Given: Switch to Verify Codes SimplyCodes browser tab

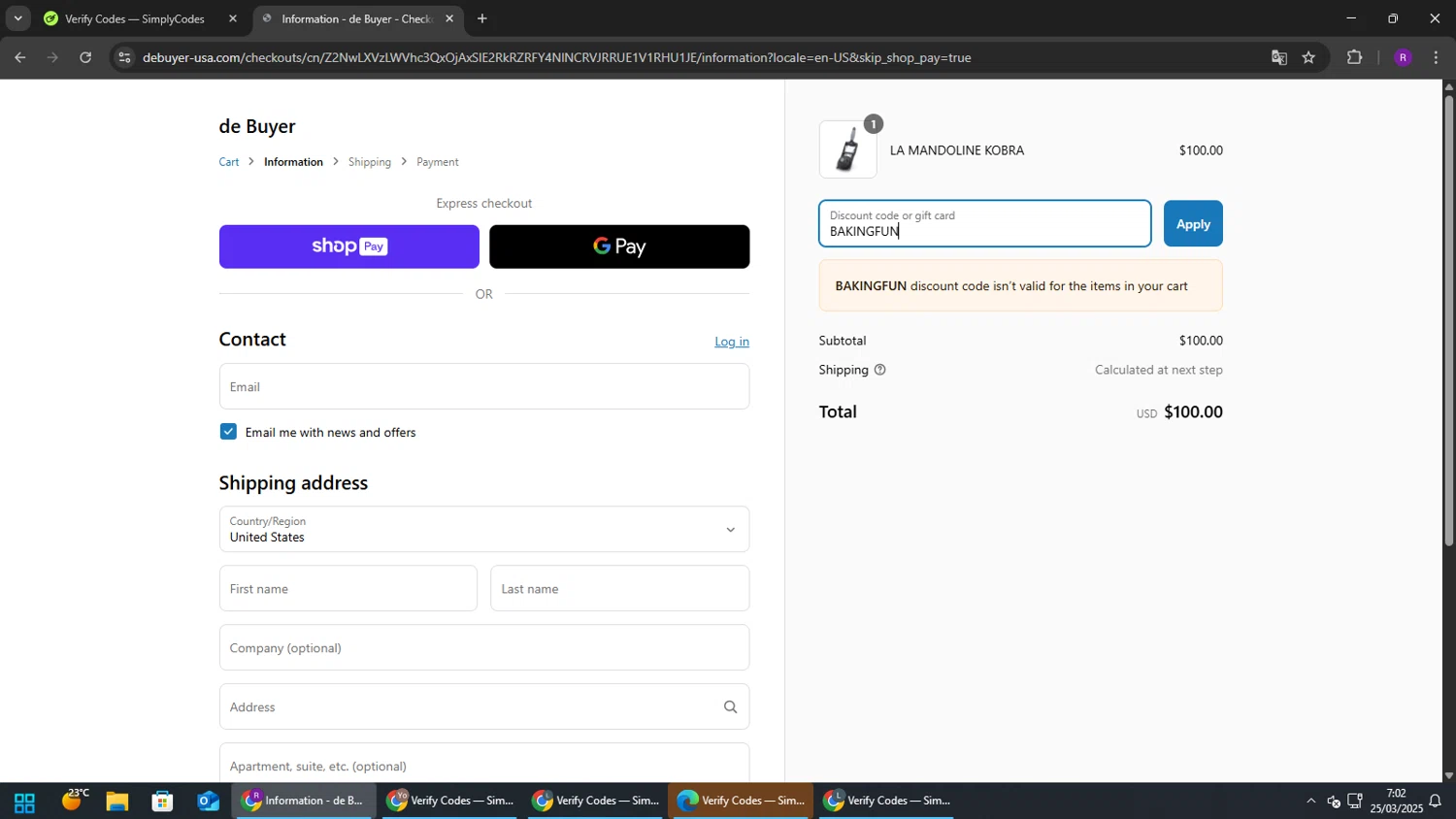Looking at the screenshot, I should [x=135, y=18].
